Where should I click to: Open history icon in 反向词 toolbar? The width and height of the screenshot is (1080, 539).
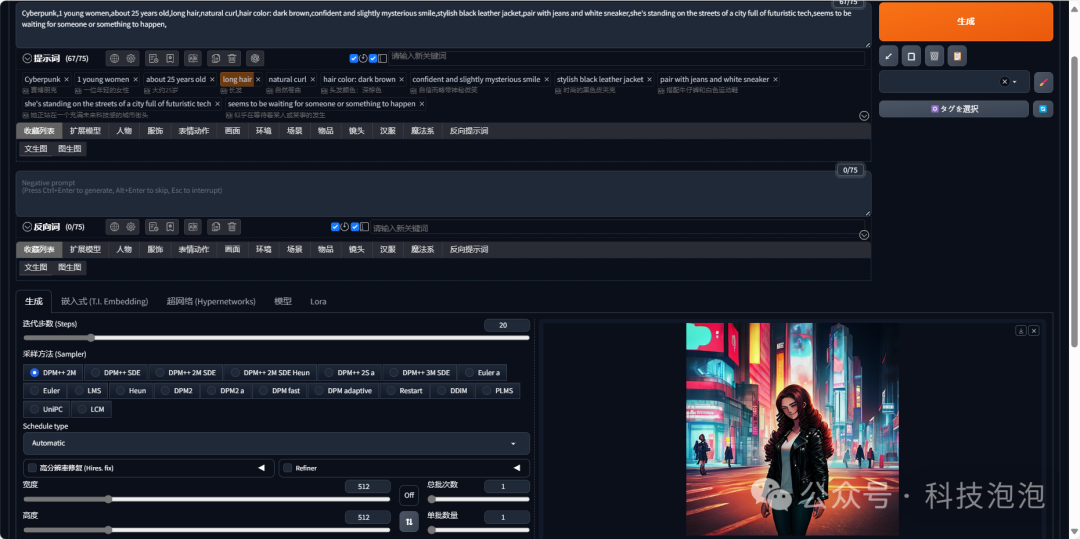click(154, 226)
